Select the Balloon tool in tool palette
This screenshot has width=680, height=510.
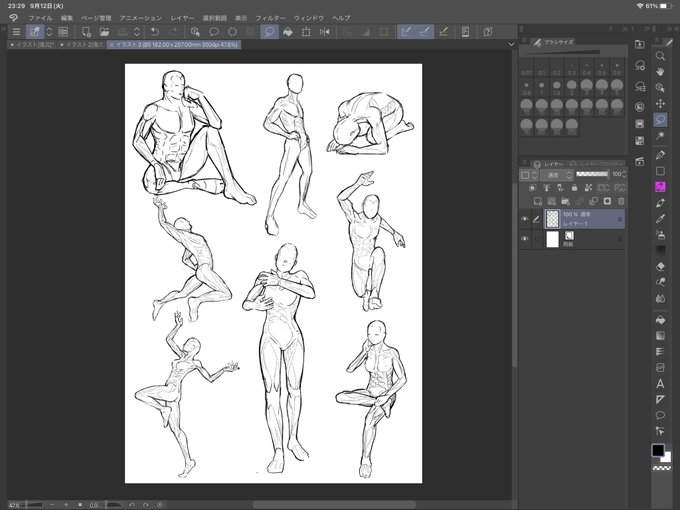[660, 415]
